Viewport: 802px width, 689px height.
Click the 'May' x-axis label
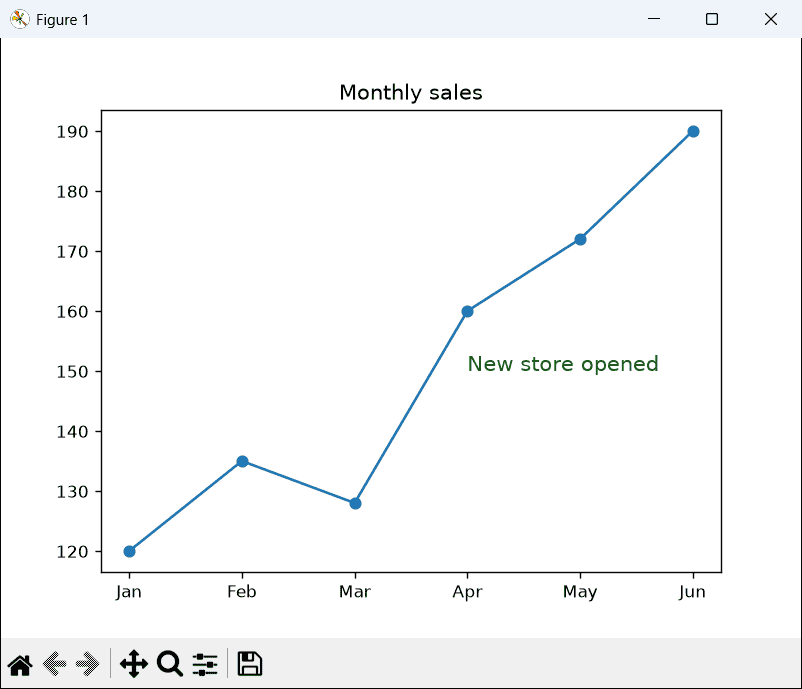pos(580,592)
